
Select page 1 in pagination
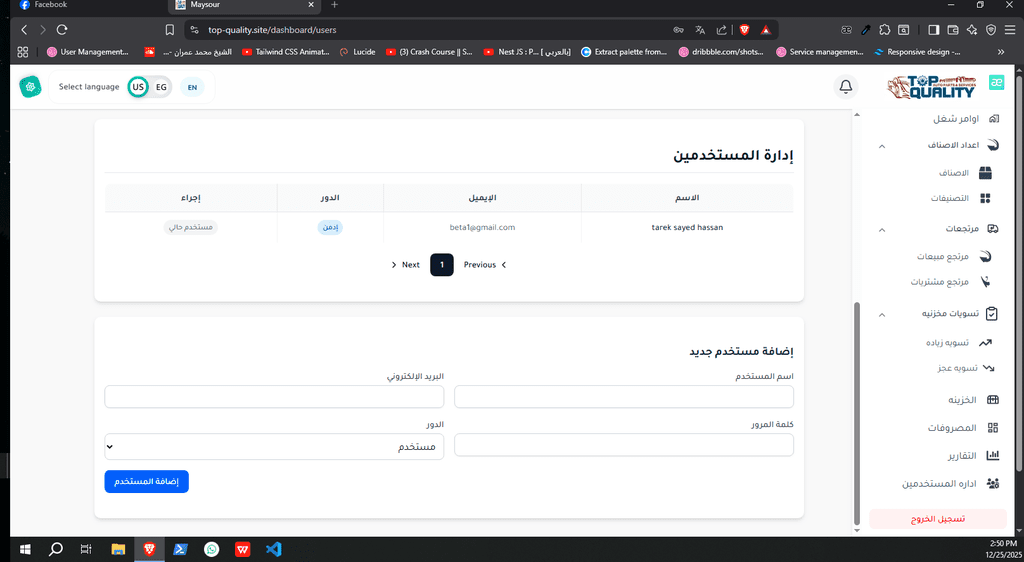point(441,265)
